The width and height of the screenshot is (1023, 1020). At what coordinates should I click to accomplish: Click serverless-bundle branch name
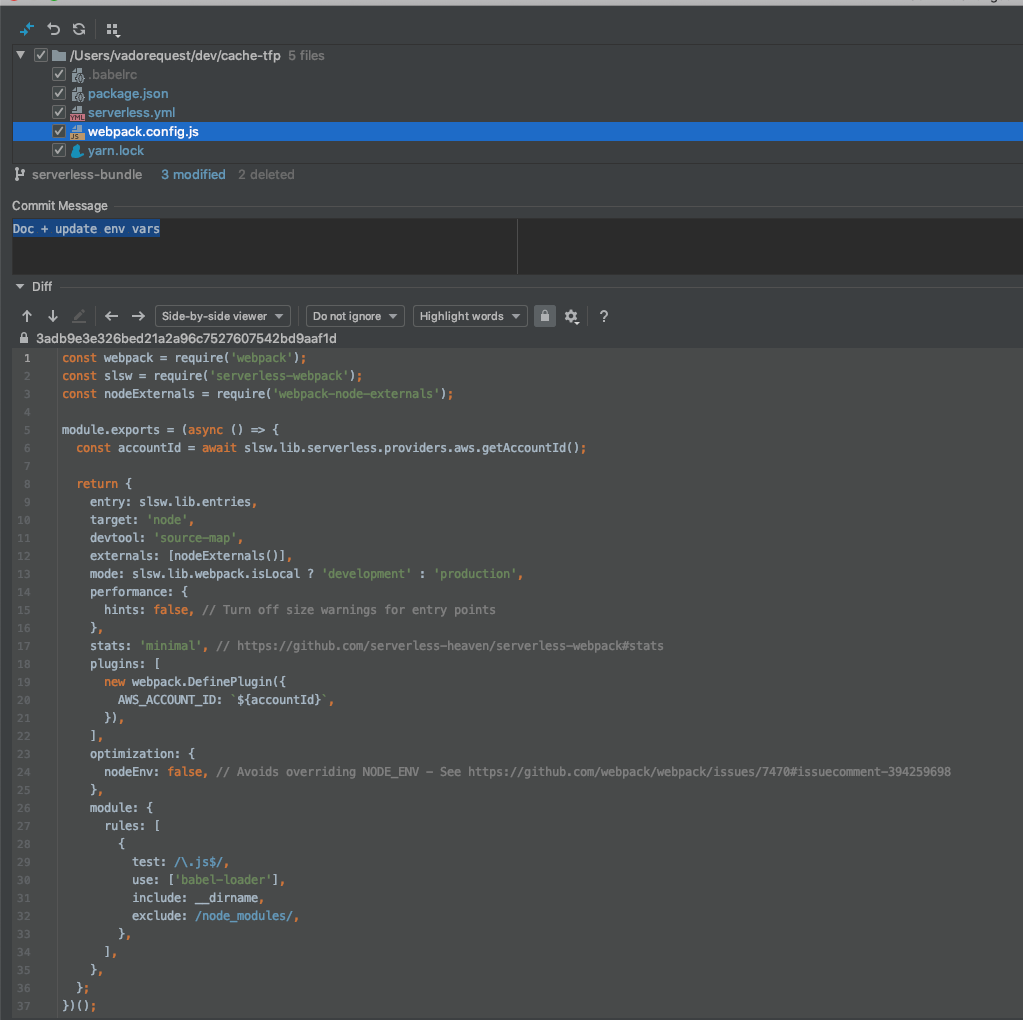[87, 175]
